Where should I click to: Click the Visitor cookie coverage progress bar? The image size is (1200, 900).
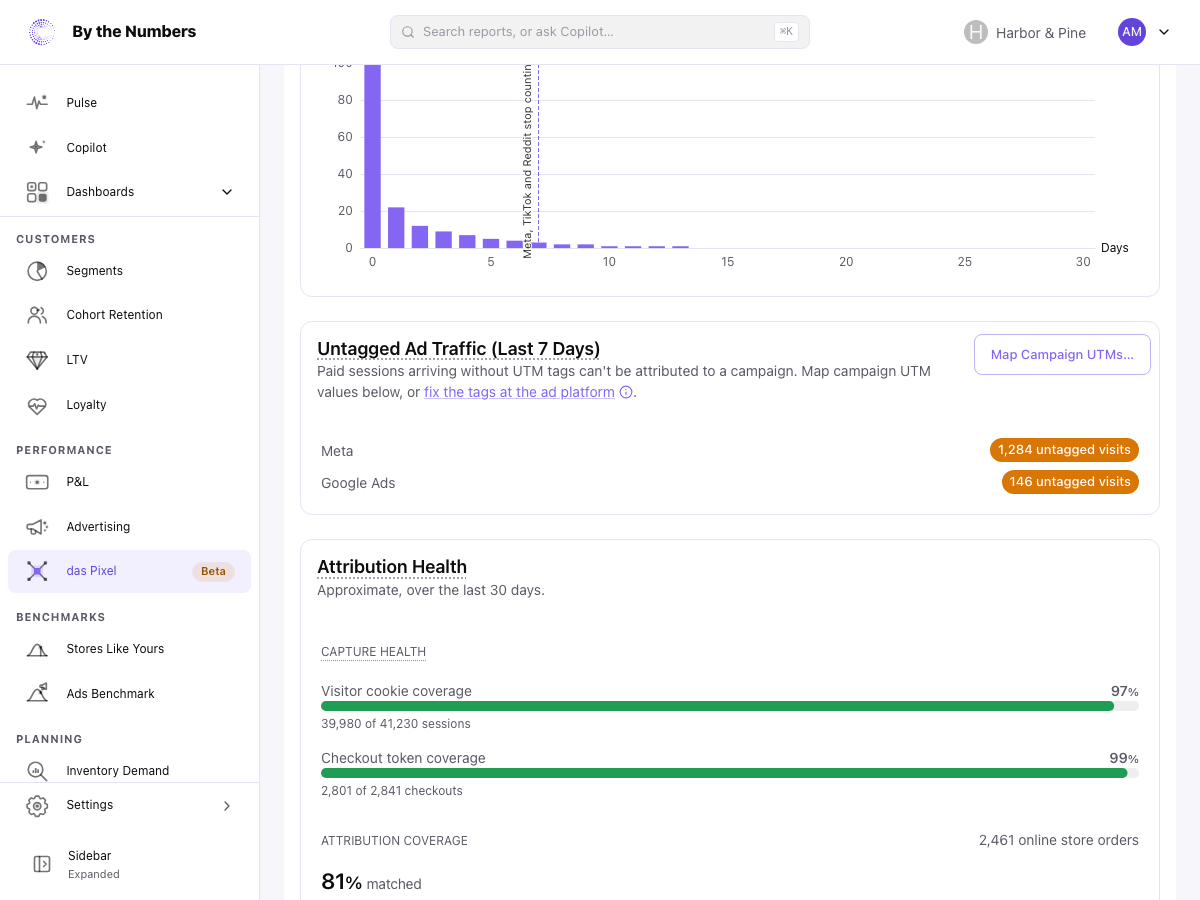coord(729,706)
